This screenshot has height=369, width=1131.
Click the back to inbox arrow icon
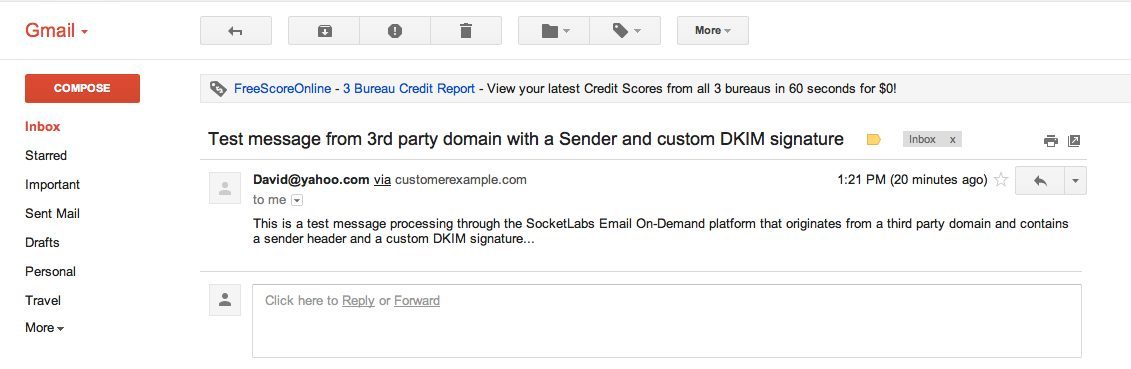pyautogui.click(x=235, y=31)
